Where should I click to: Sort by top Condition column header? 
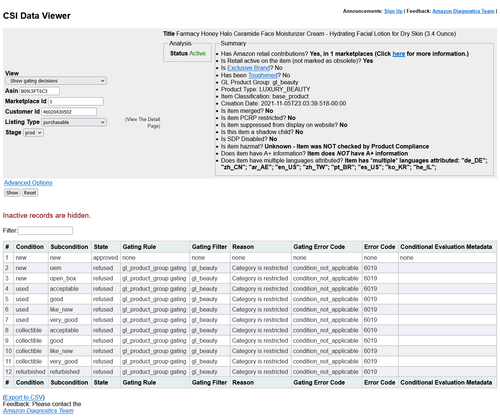(x=30, y=247)
